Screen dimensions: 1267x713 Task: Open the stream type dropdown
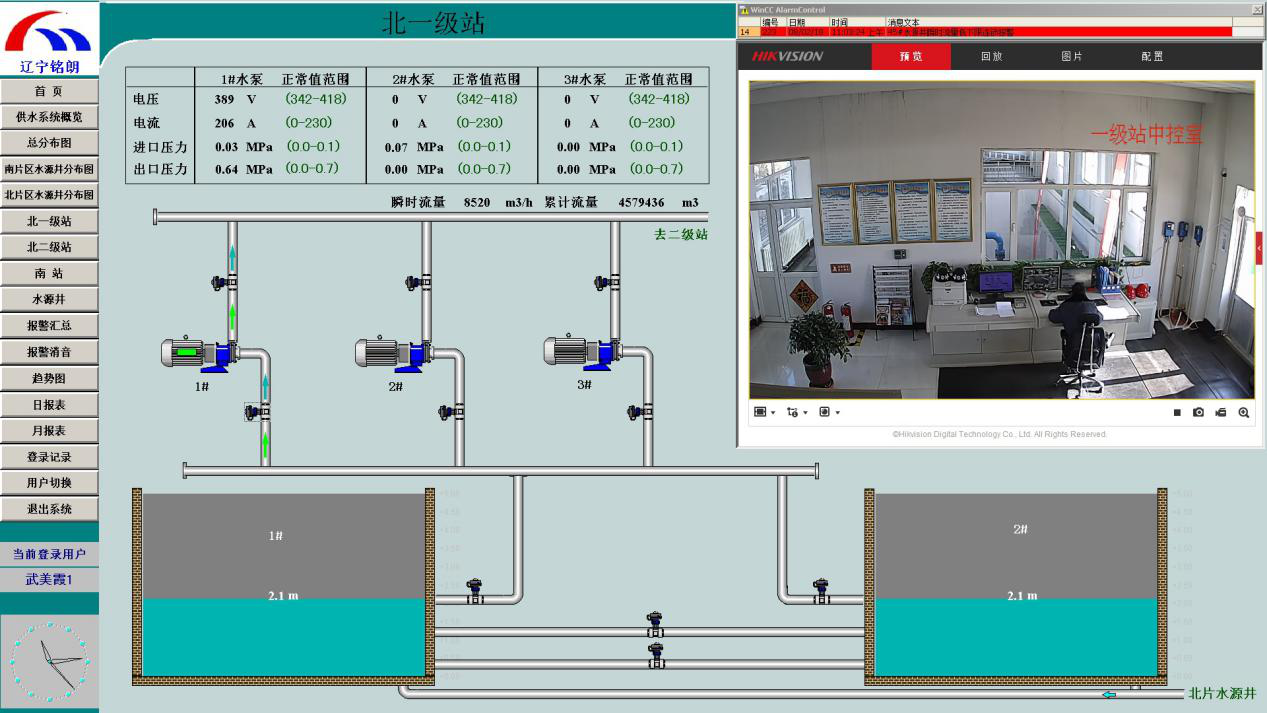(795, 412)
